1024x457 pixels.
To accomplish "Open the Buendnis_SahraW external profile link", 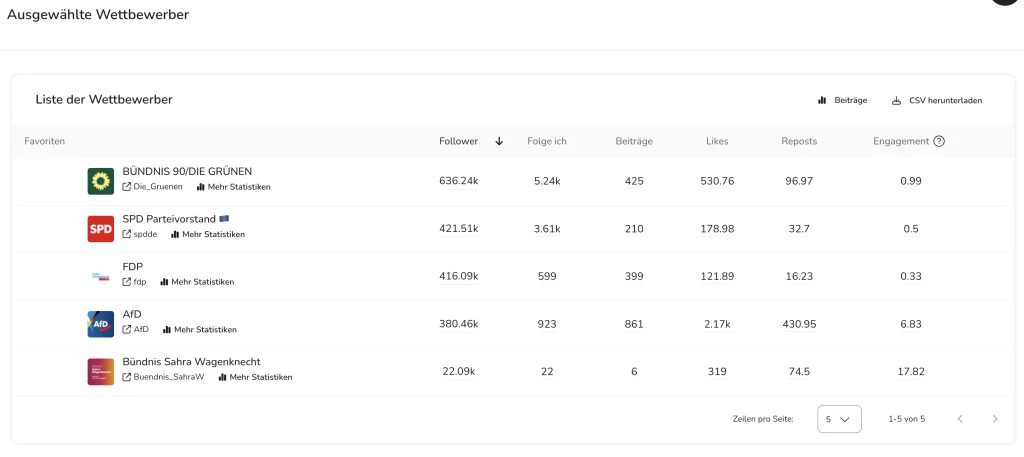I will (163, 377).
